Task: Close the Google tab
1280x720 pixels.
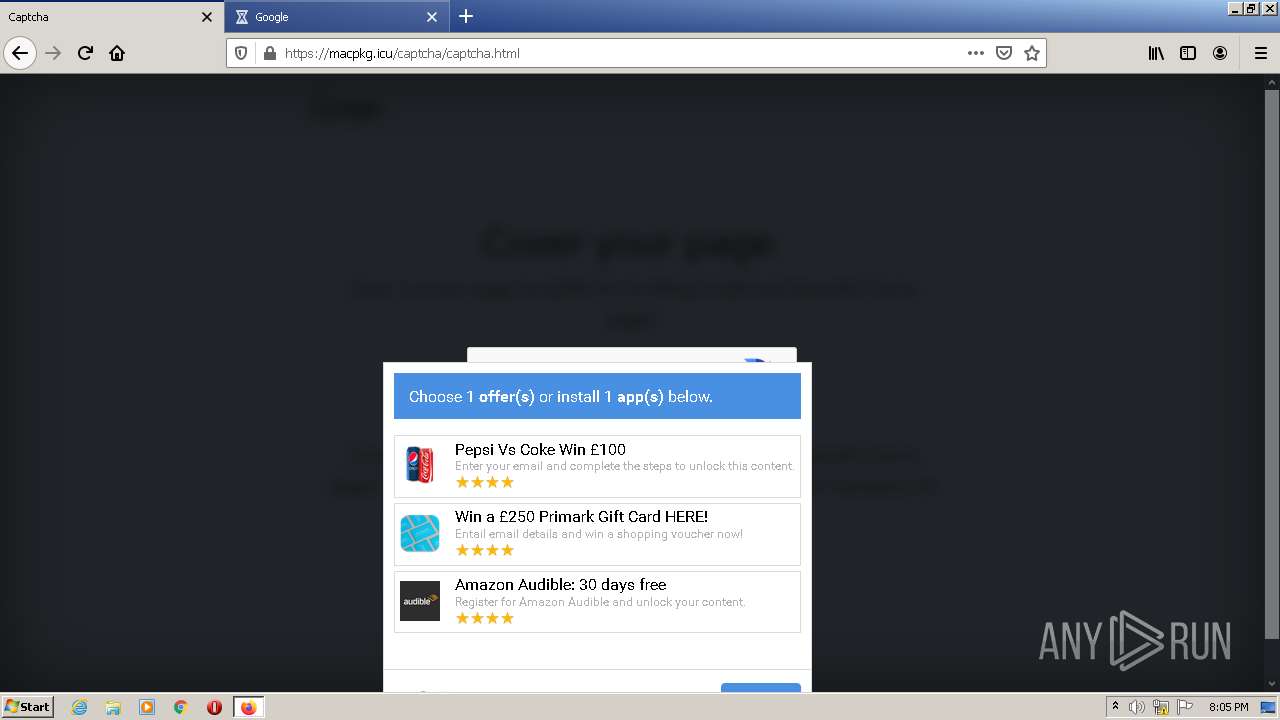Action: coord(432,17)
